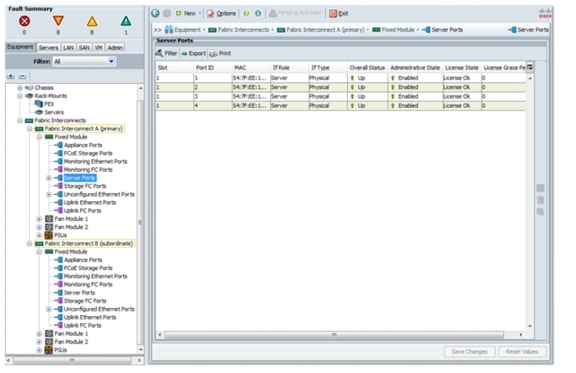The image size is (576, 373).
Task: Select Storage FC Ports under Fabric Interconnect B
Action: (84, 301)
